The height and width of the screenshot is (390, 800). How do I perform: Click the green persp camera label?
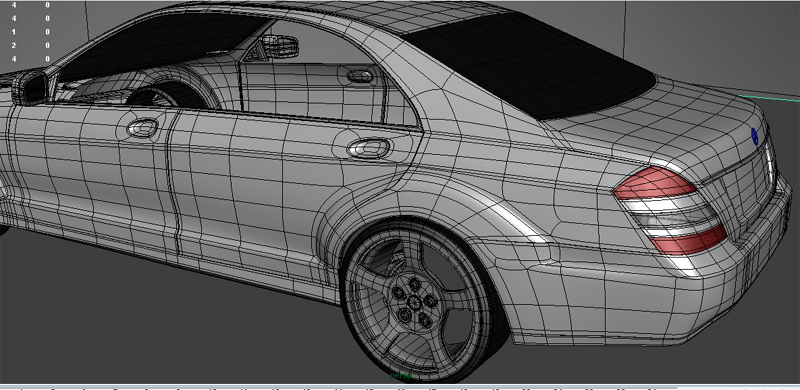click(x=401, y=376)
